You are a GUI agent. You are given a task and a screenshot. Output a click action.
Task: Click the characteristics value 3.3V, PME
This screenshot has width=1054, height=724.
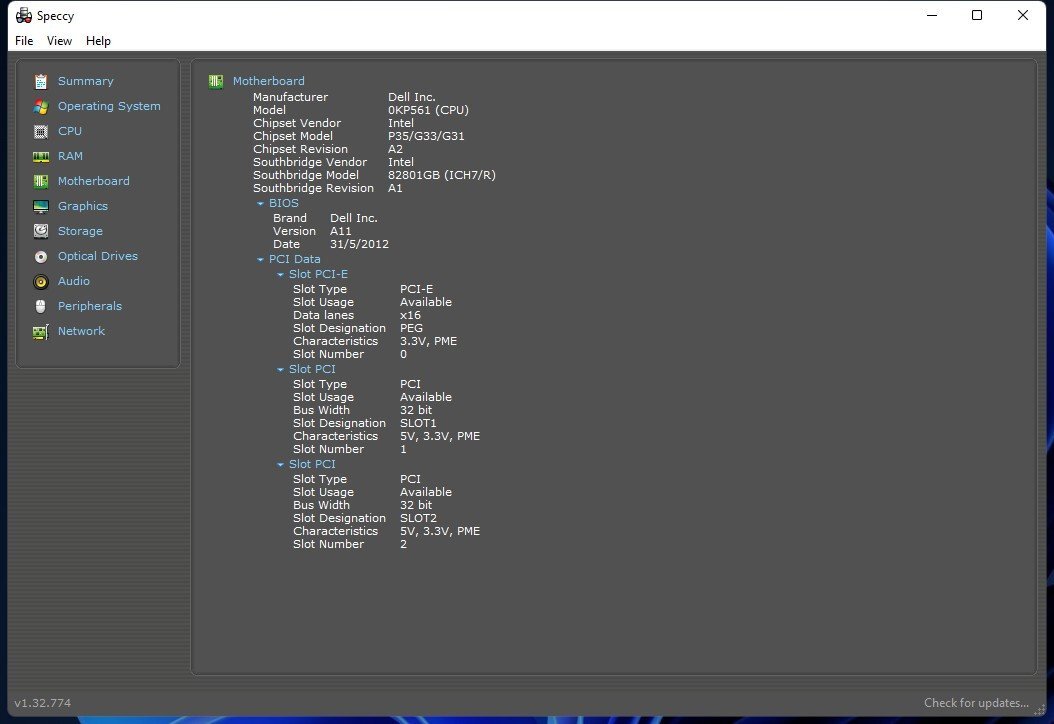(x=428, y=341)
